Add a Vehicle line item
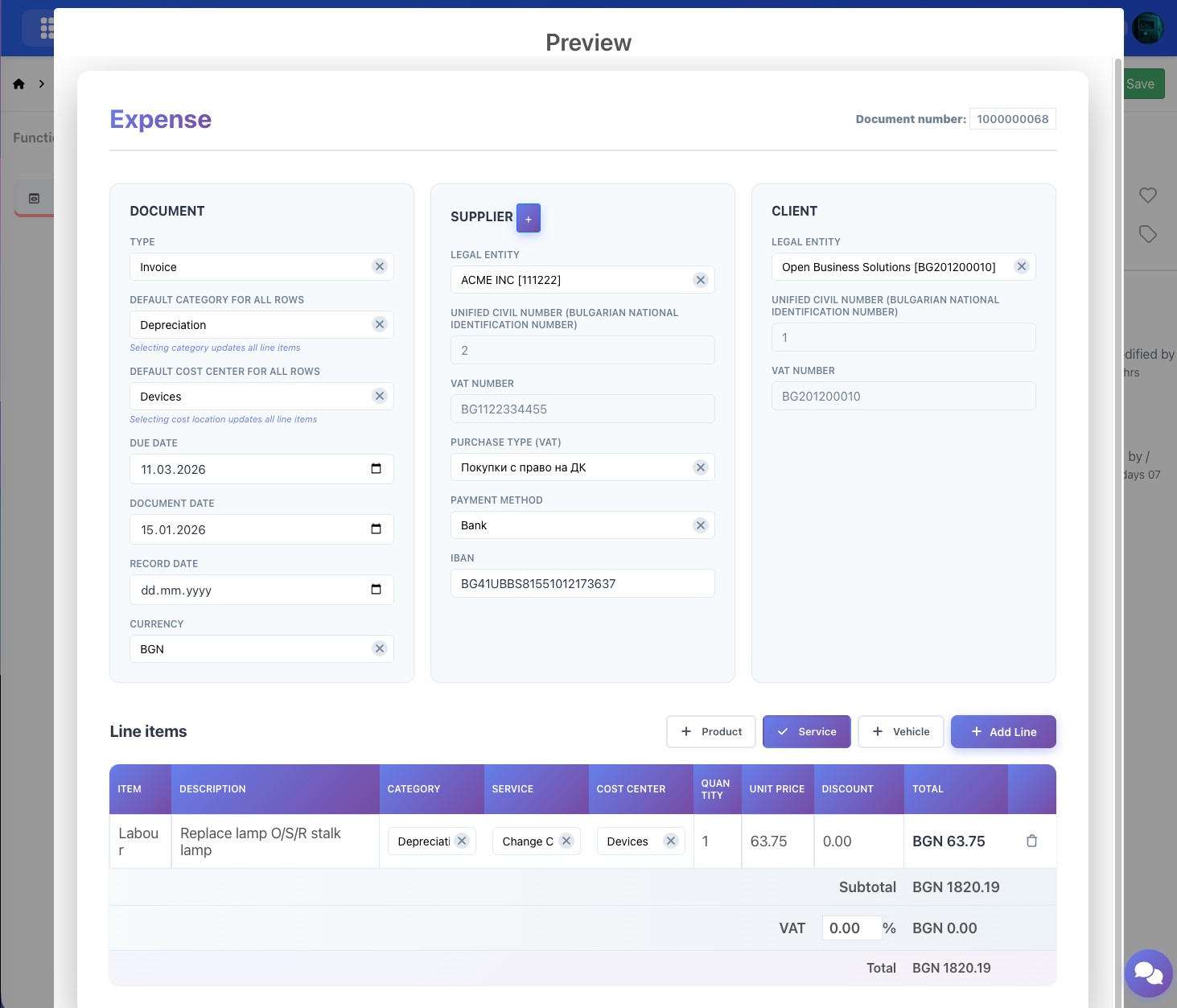This screenshot has width=1177, height=1008. (x=900, y=731)
